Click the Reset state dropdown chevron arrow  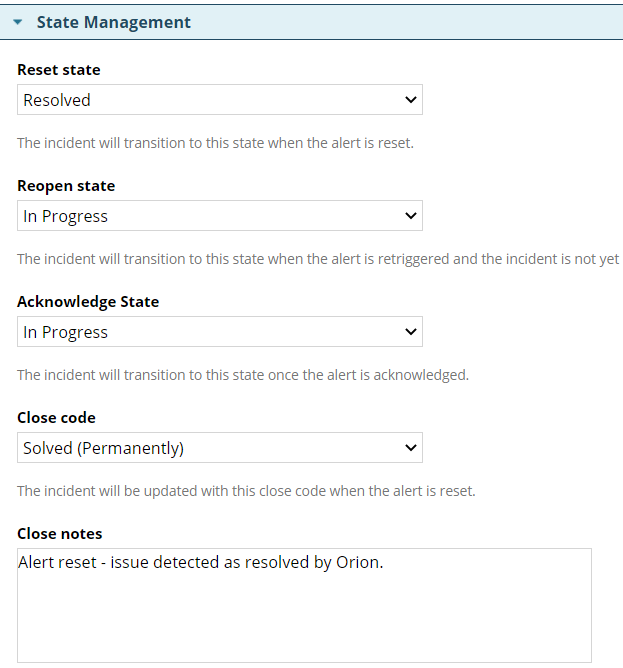pyautogui.click(x=410, y=100)
